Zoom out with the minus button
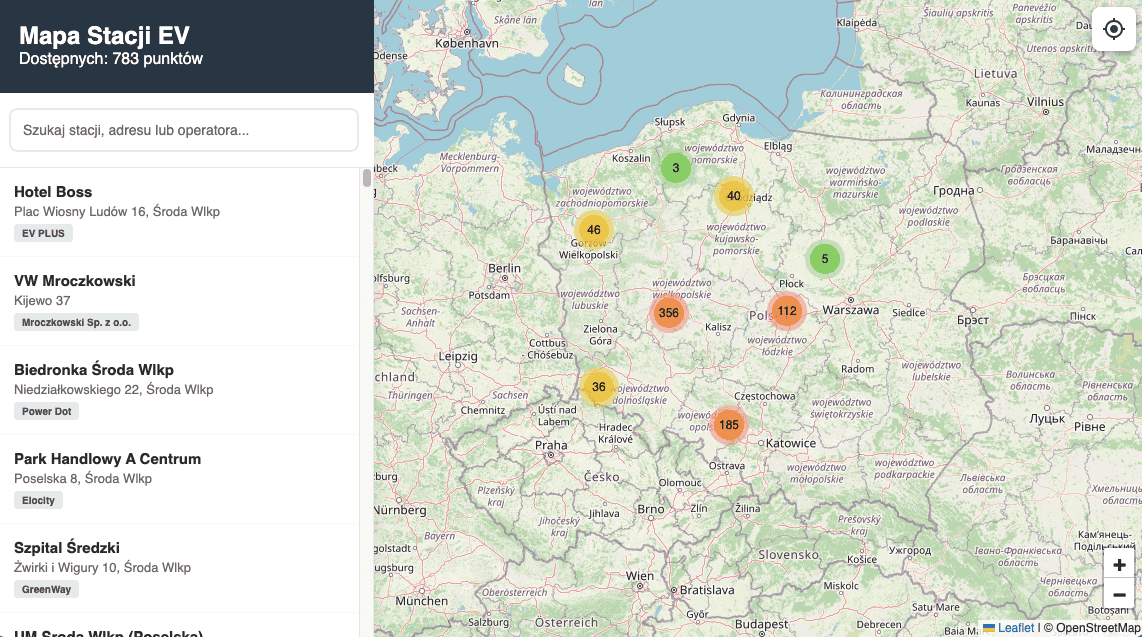The image size is (1142, 637). coord(1119,595)
